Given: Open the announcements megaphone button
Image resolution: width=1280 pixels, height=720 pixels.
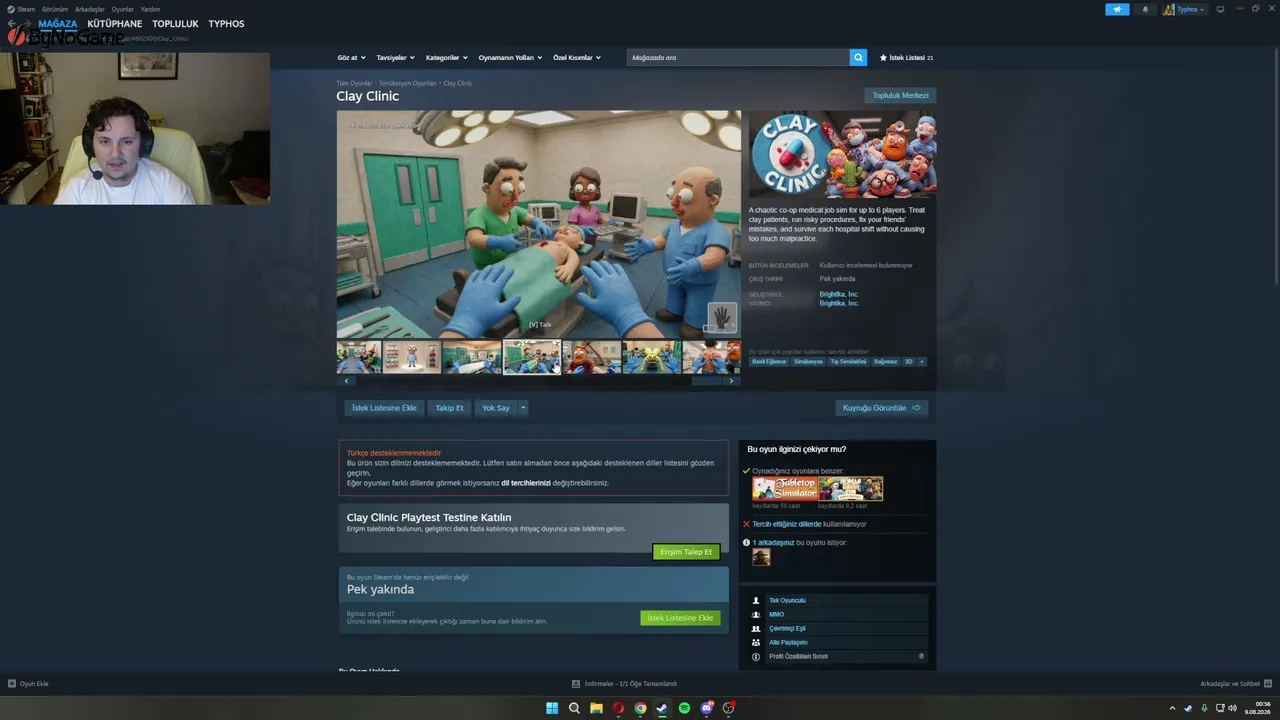Looking at the screenshot, I should pyautogui.click(x=1117, y=9).
